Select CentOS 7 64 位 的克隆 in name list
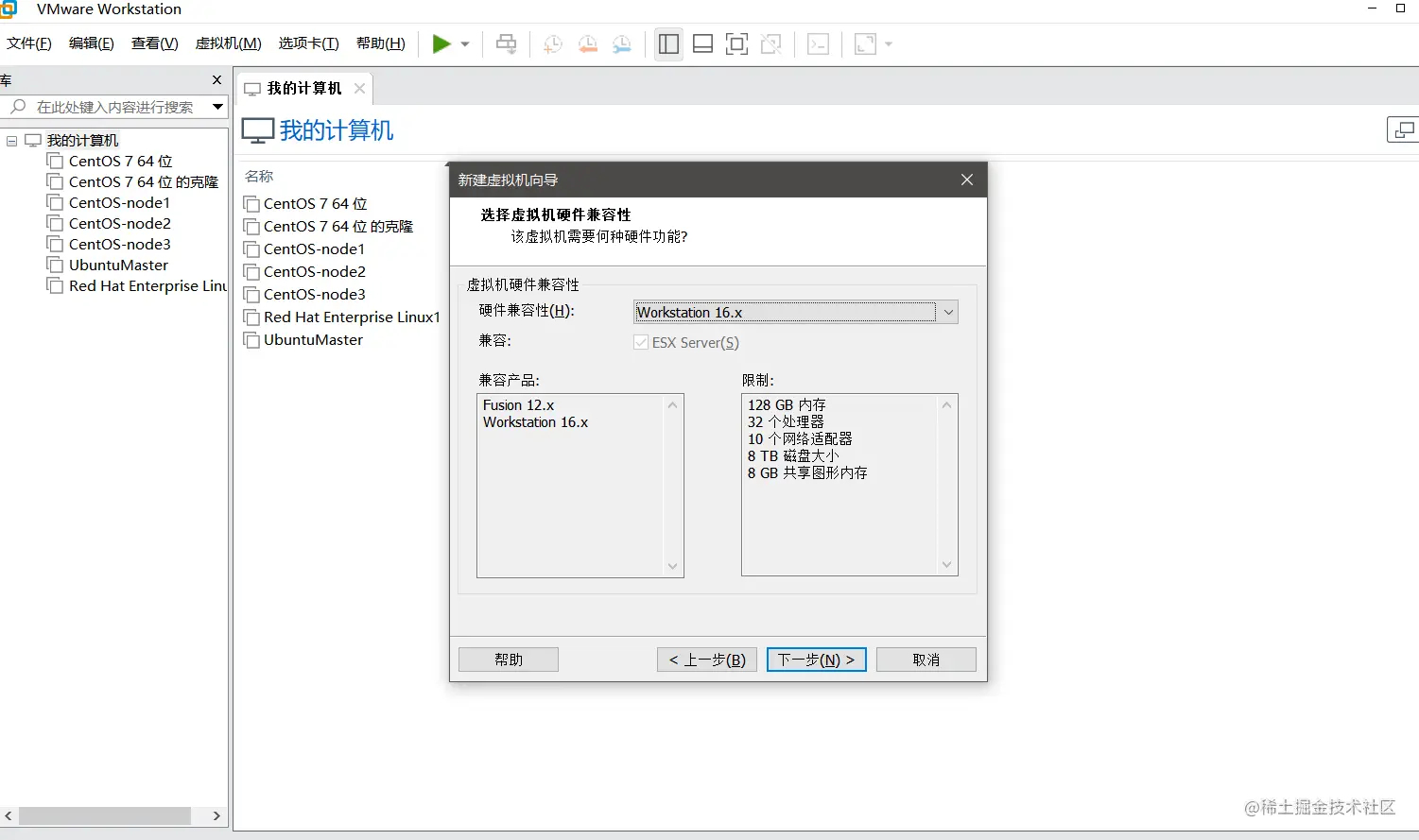This screenshot has width=1419, height=840. [x=337, y=227]
